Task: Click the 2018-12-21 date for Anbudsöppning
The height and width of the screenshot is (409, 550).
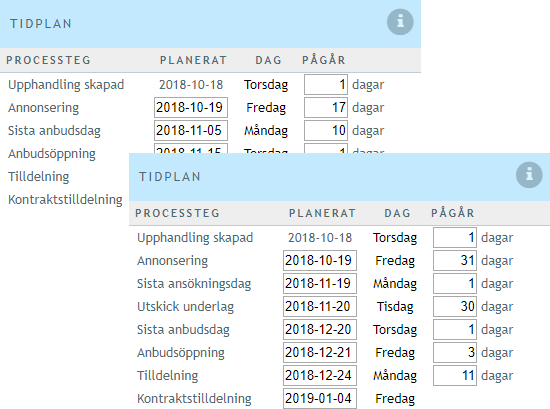Action: 320,352
